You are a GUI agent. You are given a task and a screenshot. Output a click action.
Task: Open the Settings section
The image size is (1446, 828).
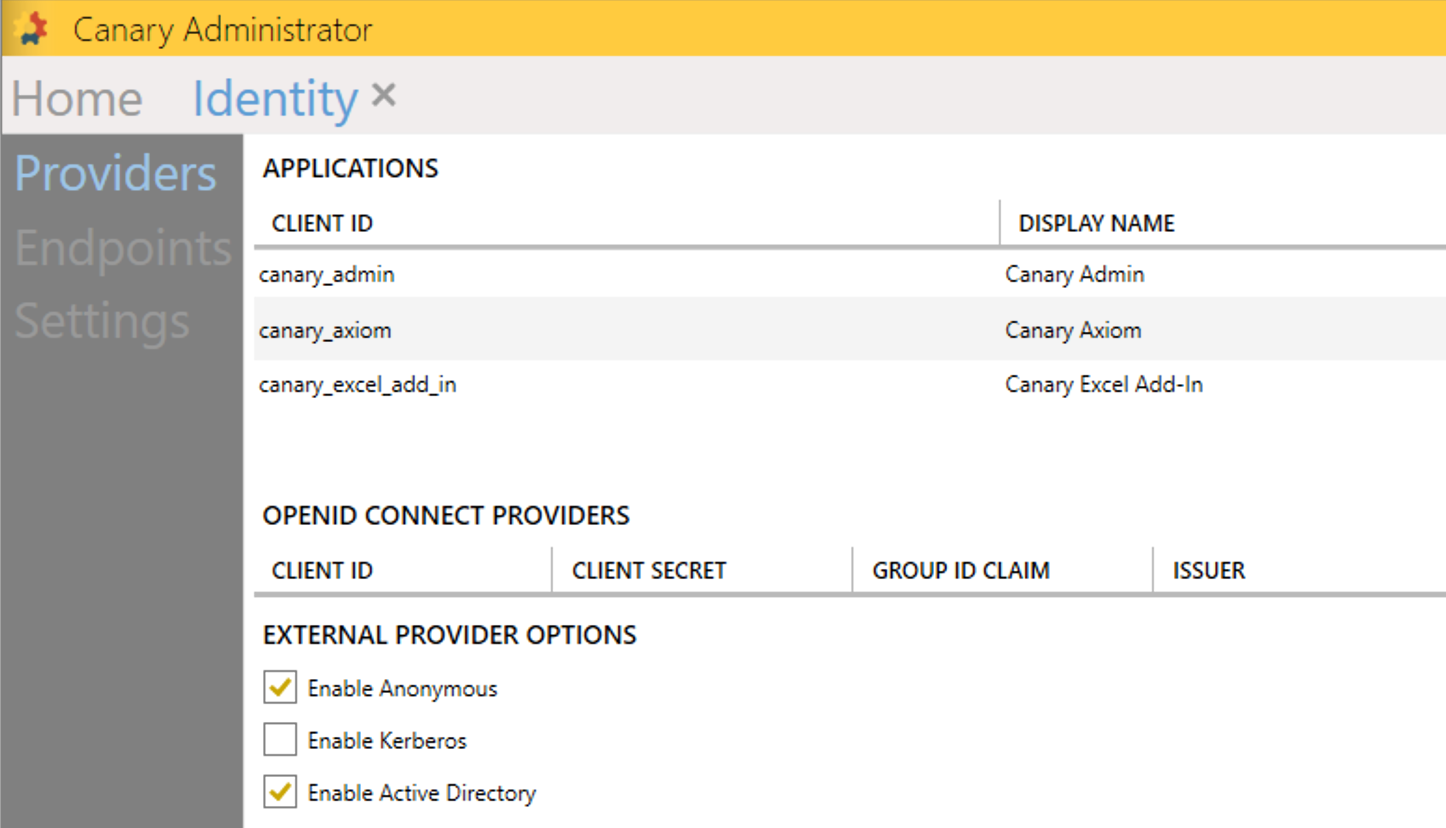point(101,321)
